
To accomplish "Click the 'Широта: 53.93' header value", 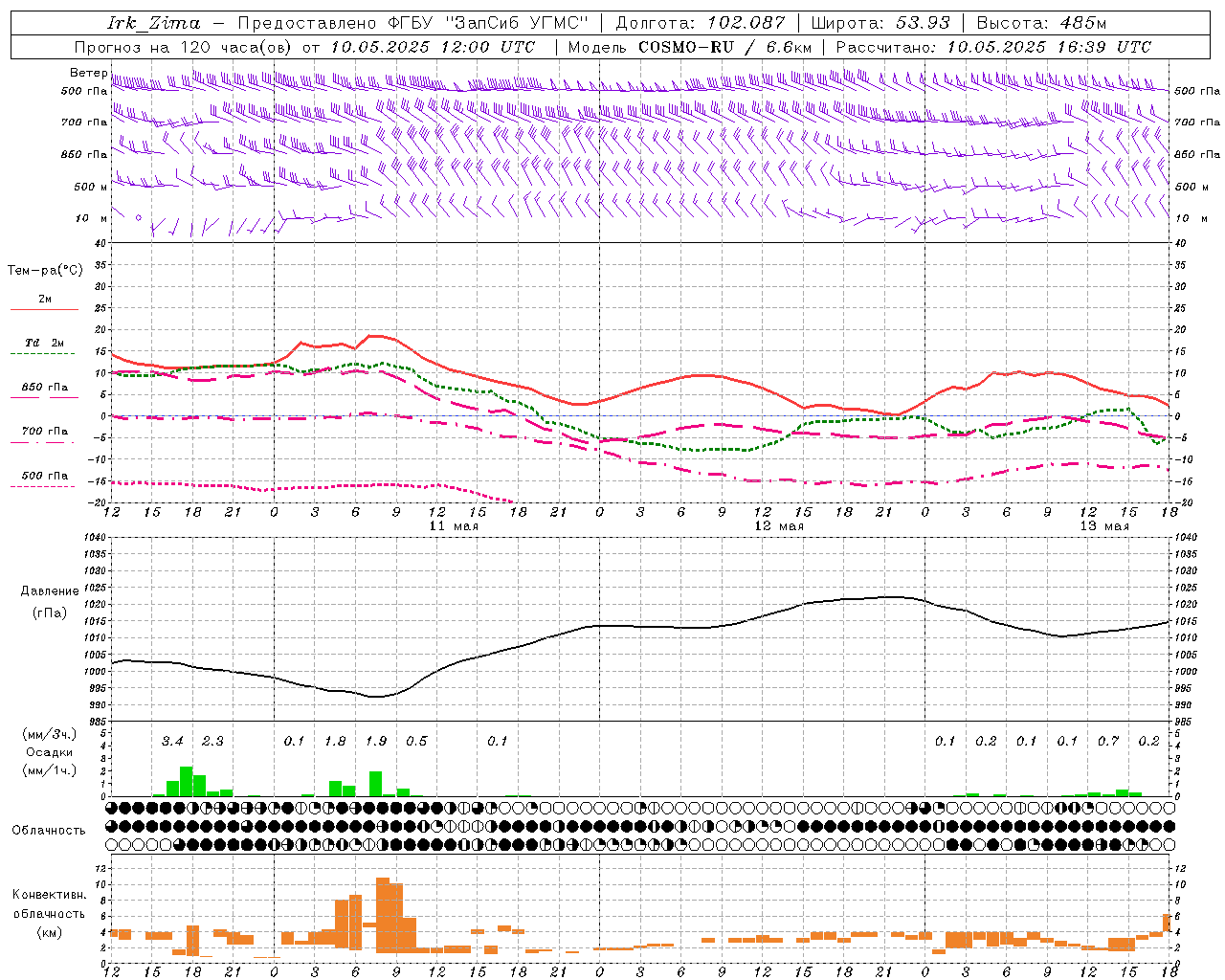I will click(880, 23).
